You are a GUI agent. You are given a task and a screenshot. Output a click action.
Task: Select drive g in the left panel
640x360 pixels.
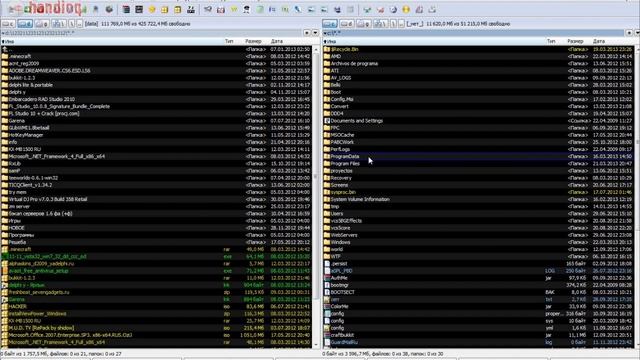tap(42, 24)
